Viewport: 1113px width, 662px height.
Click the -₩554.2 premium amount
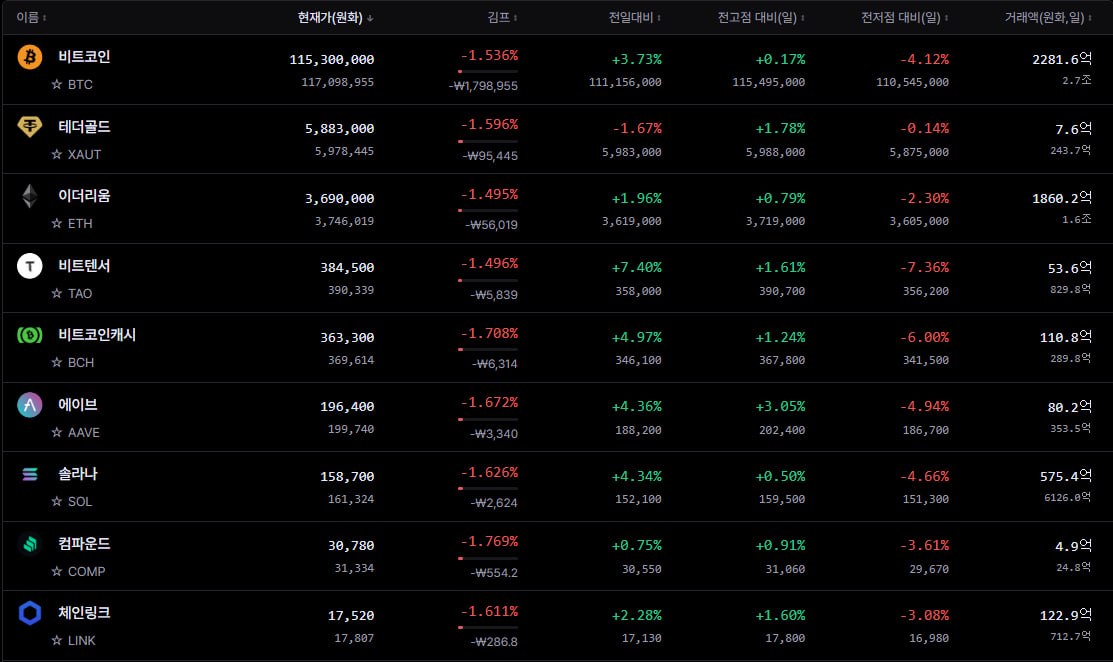[494, 573]
